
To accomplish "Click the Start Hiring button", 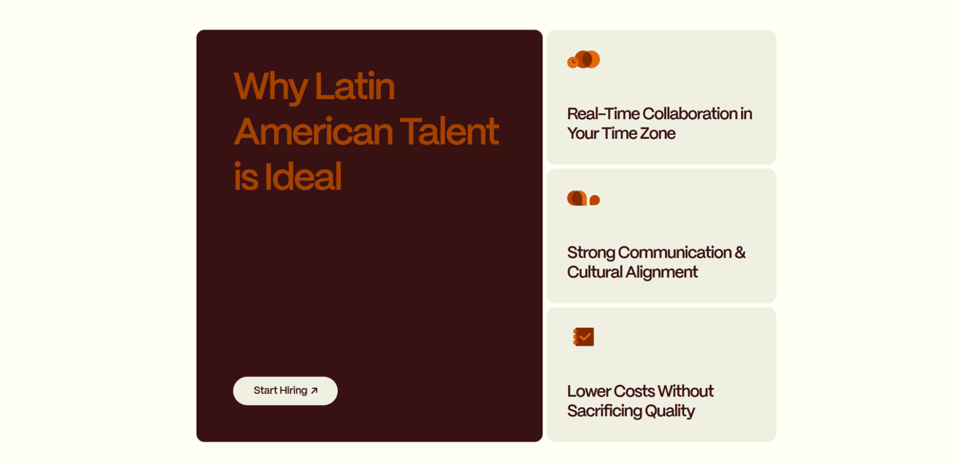I will pos(285,391).
